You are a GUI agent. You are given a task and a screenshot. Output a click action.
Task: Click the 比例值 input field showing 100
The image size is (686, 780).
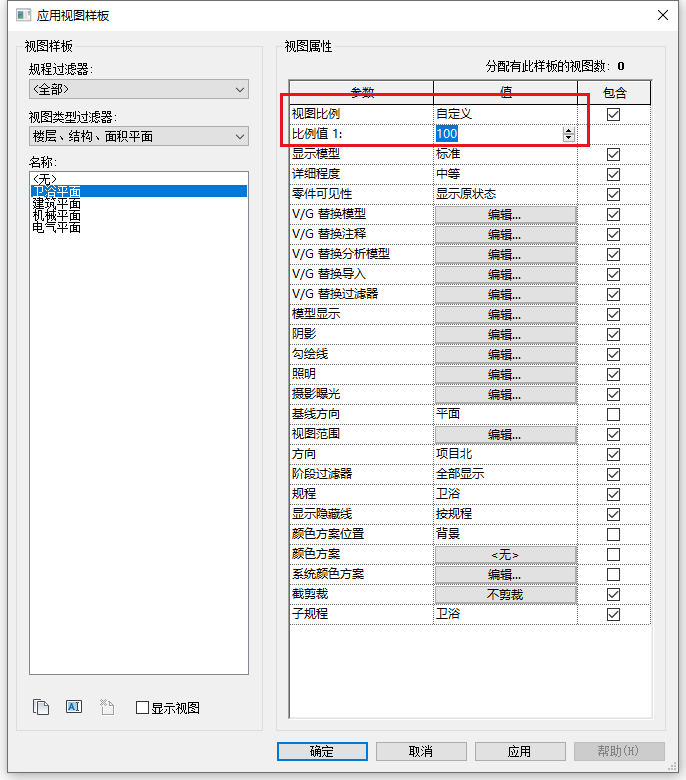(x=499, y=134)
